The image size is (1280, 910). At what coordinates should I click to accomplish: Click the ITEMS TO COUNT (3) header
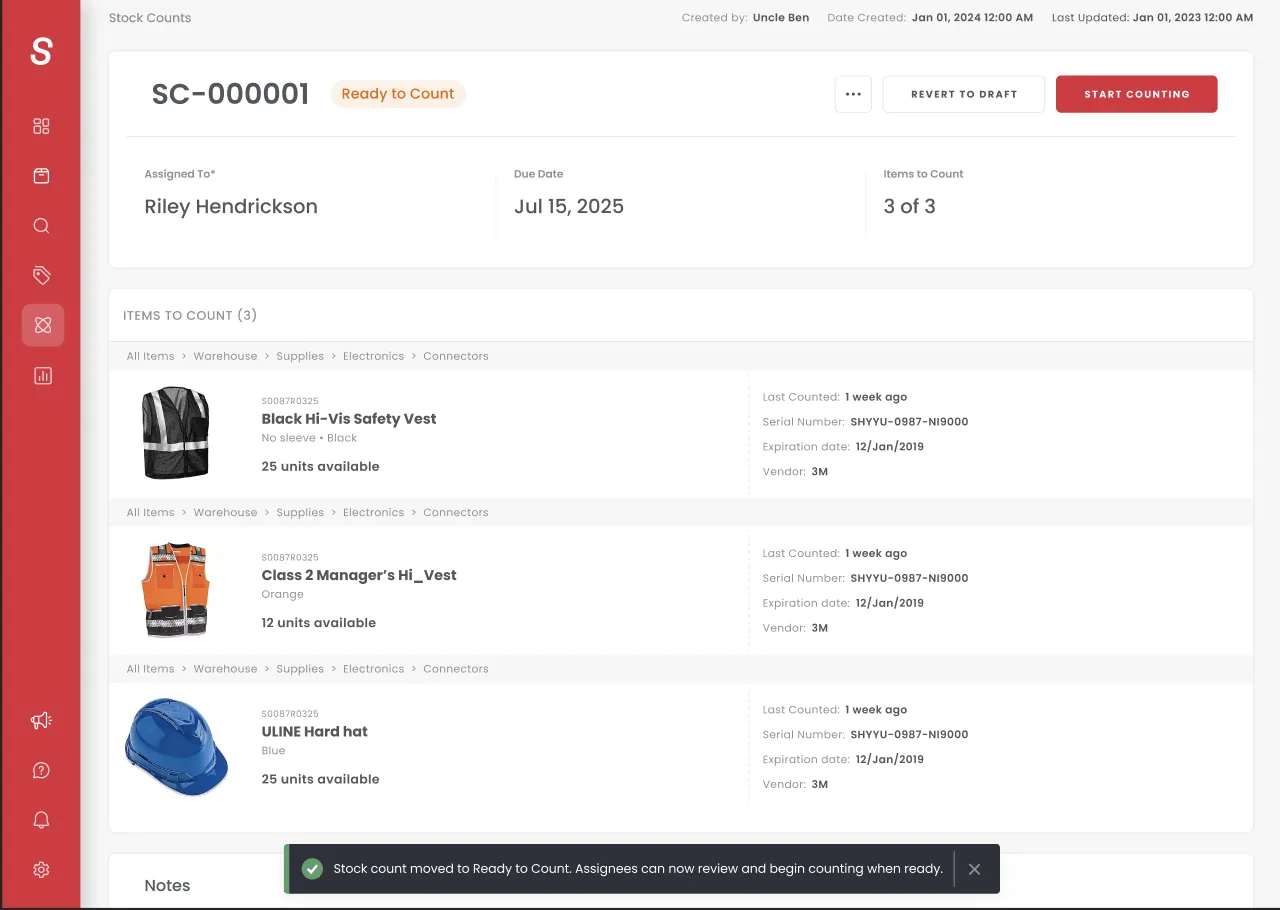pos(190,315)
